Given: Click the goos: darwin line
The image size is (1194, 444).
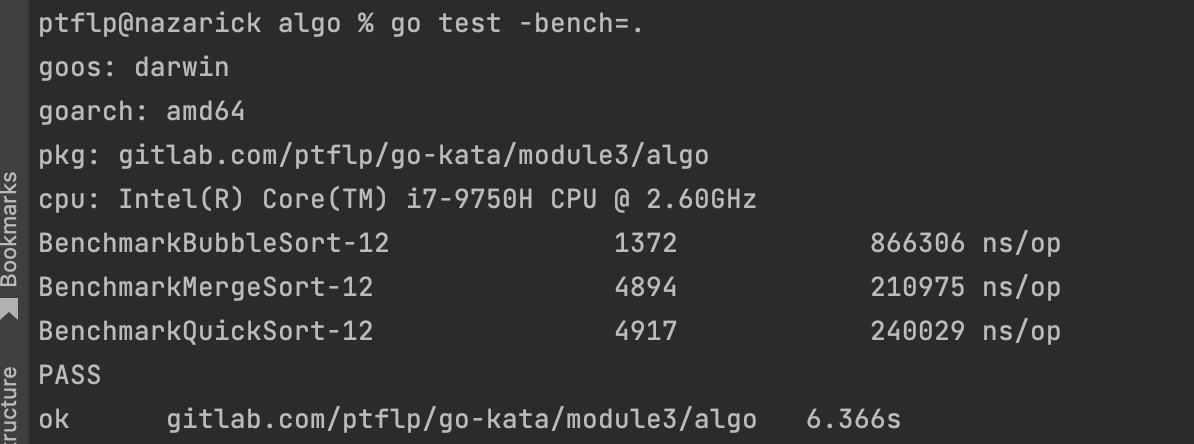Looking at the screenshot, I should 134,67.
